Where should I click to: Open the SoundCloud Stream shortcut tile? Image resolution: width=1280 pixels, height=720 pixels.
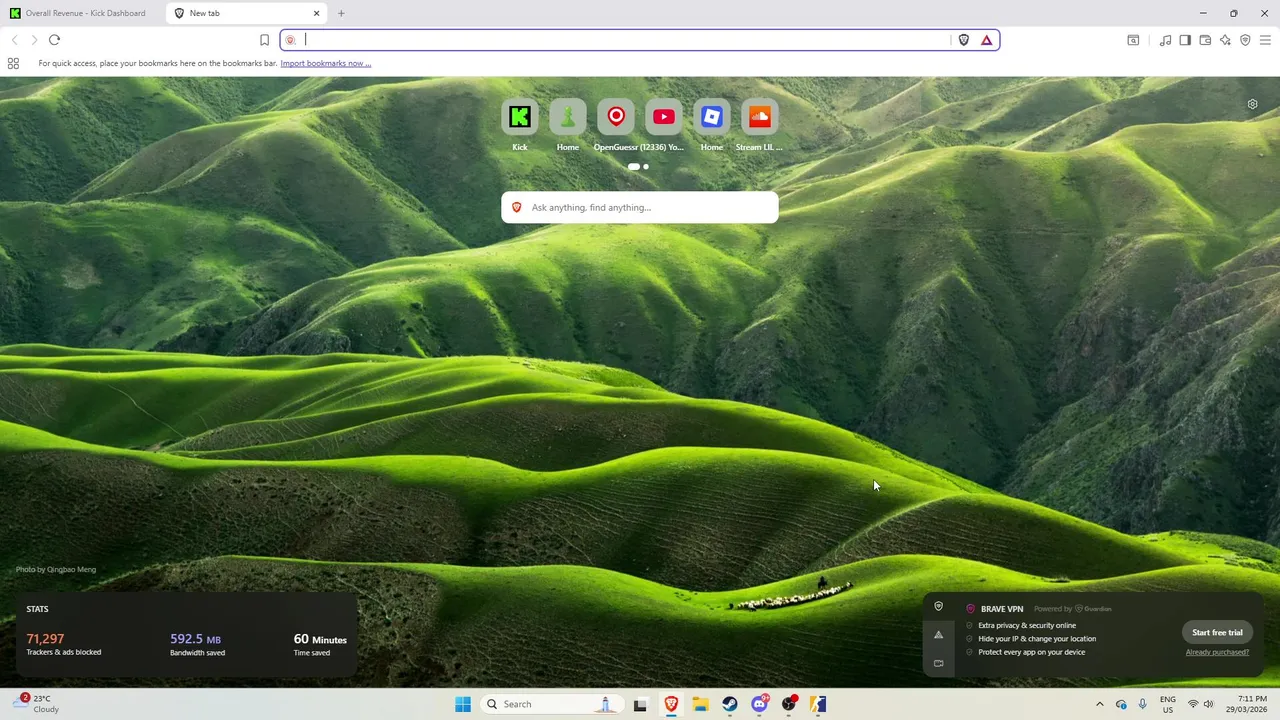760,117
